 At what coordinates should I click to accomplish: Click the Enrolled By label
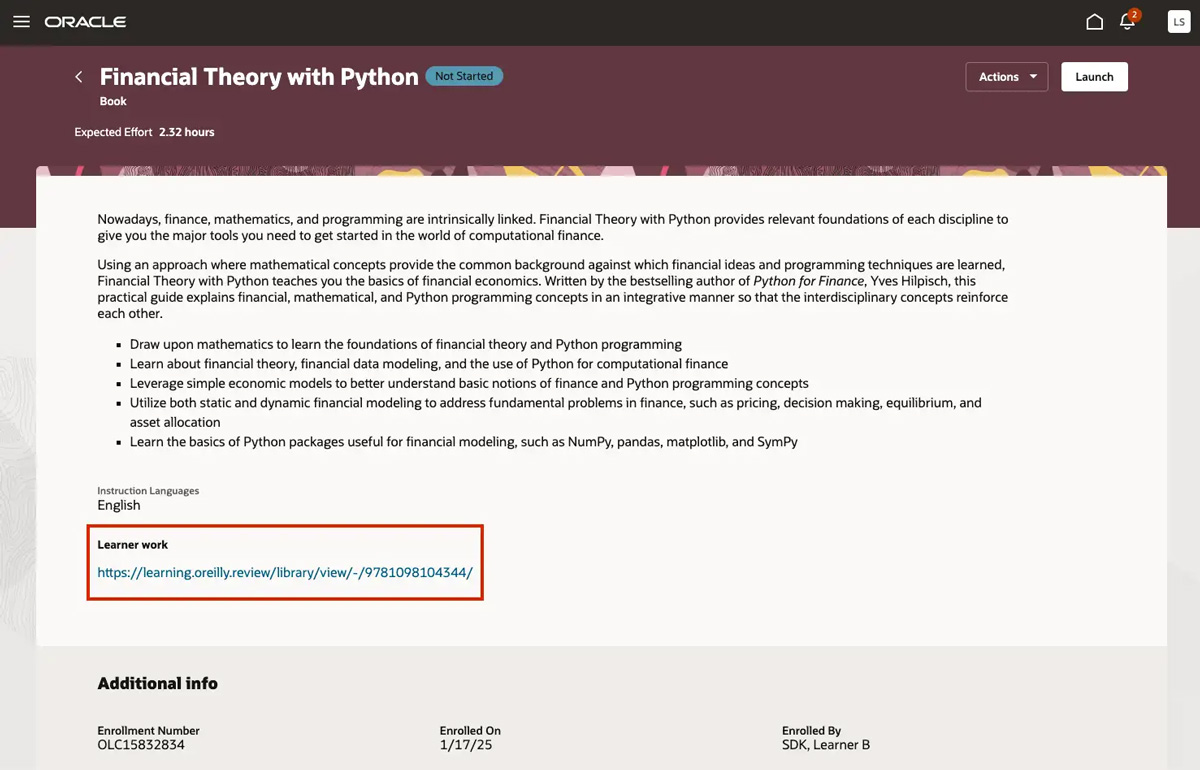811,731
